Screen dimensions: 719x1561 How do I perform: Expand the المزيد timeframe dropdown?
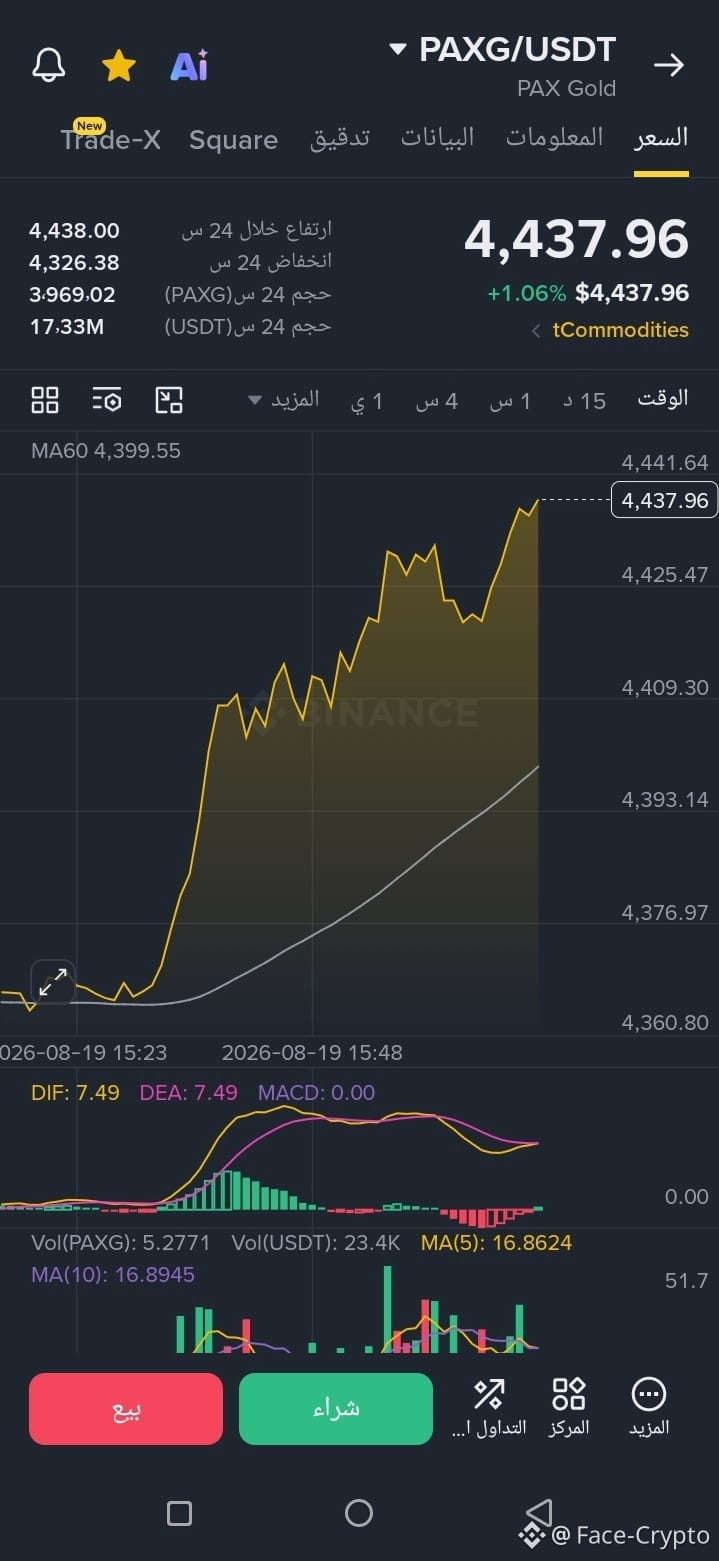pyautogui.click(x=284, y=400)
